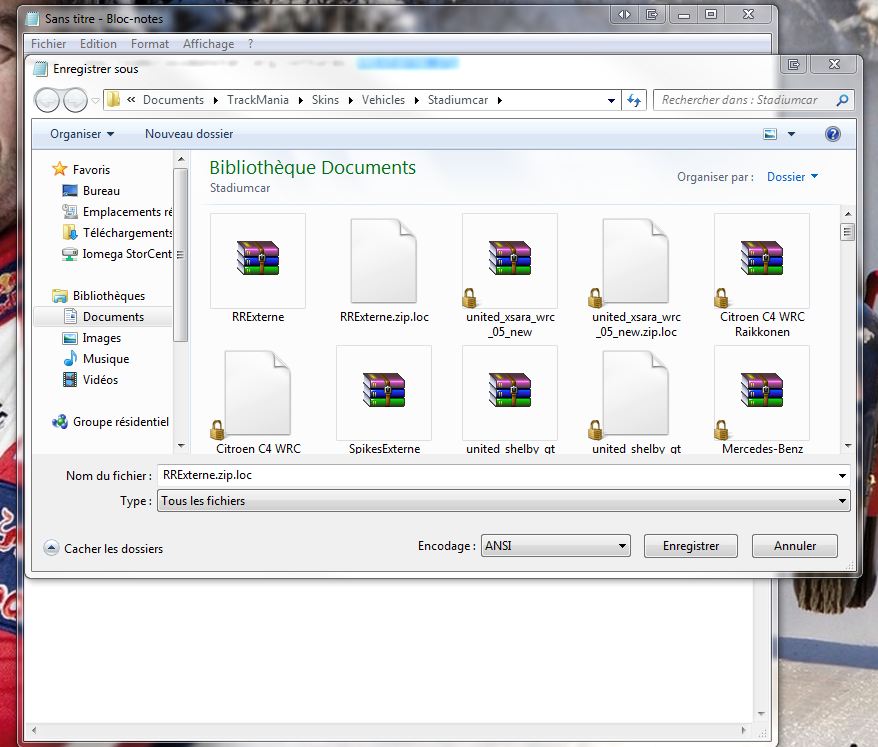This screenshot has height=747, width=878.
Task: Click the file list vertical scrollbar thumb
Action: coord(847,231)
